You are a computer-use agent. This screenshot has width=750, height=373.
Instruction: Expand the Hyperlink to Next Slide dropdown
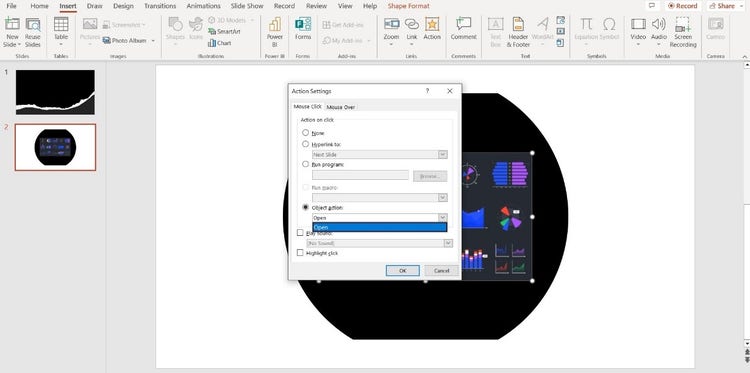[x=442, y=154]
